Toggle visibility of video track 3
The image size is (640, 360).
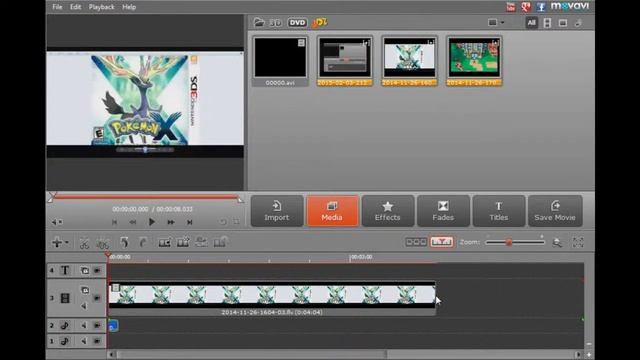[x=97, y=298]
